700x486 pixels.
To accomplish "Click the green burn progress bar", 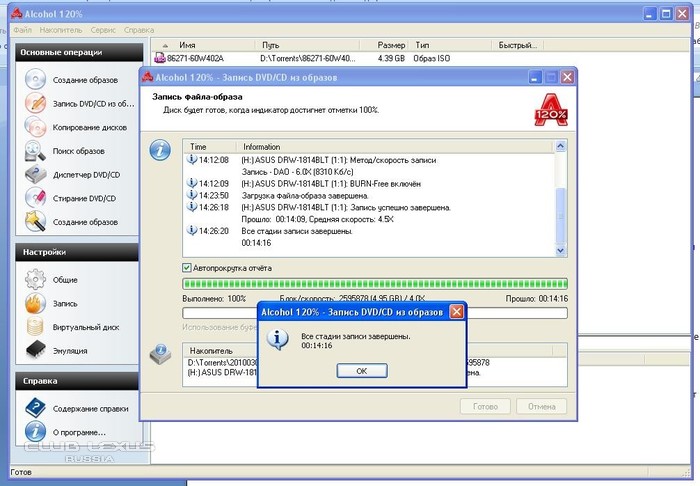I will (373, 284).
